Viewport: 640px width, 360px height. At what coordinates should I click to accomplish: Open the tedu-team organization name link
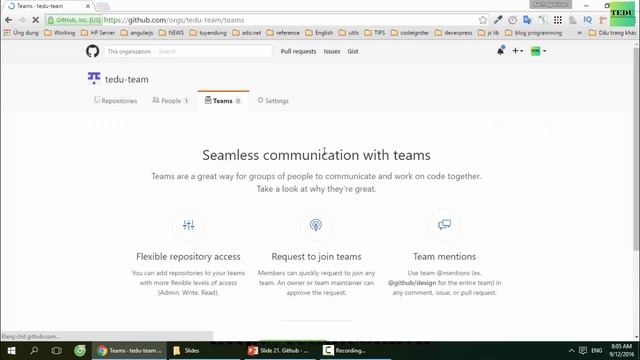tap(127, 79)
